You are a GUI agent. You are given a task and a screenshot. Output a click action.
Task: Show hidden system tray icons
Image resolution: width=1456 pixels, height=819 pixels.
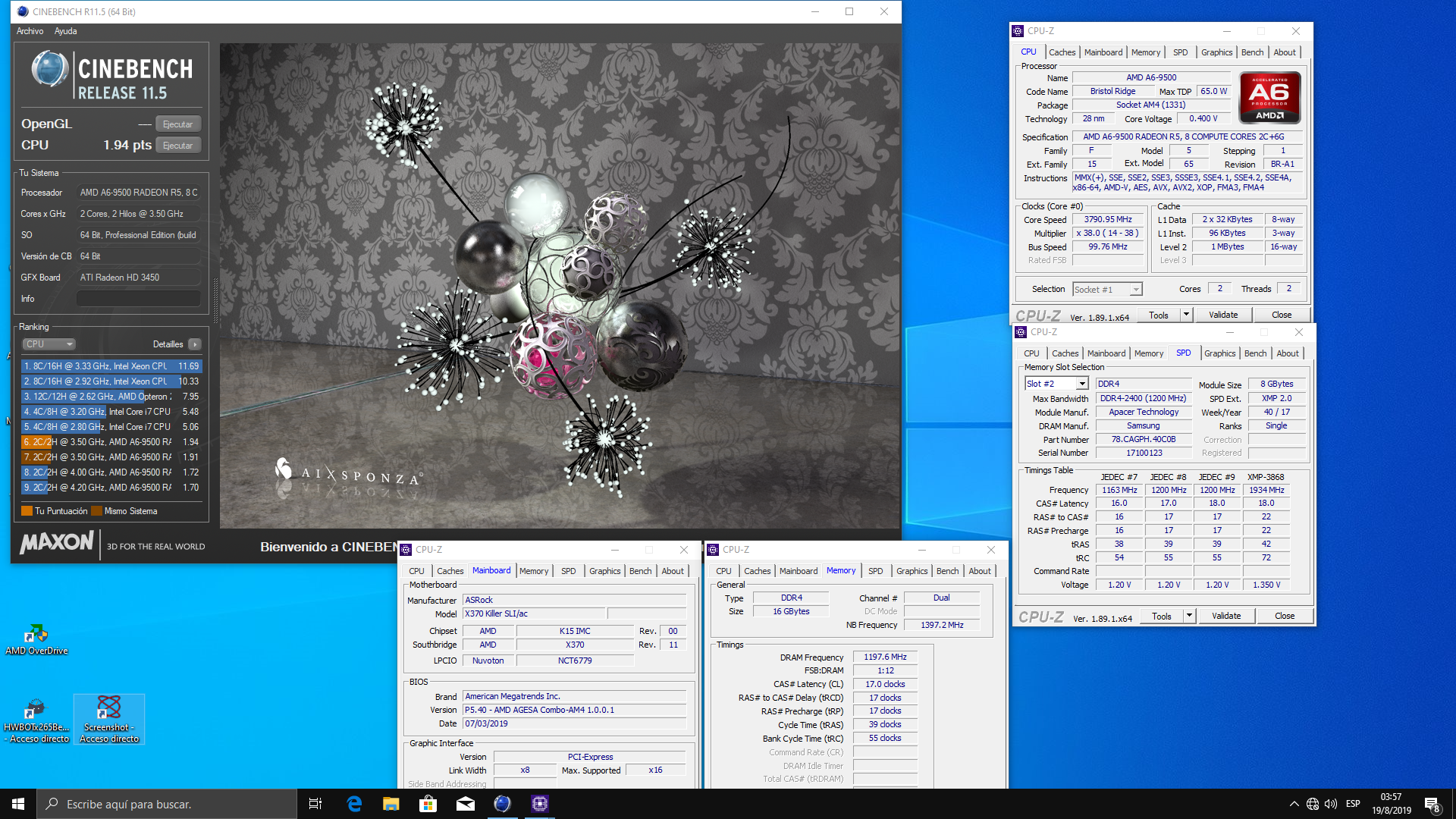(x=1294, y=804)
